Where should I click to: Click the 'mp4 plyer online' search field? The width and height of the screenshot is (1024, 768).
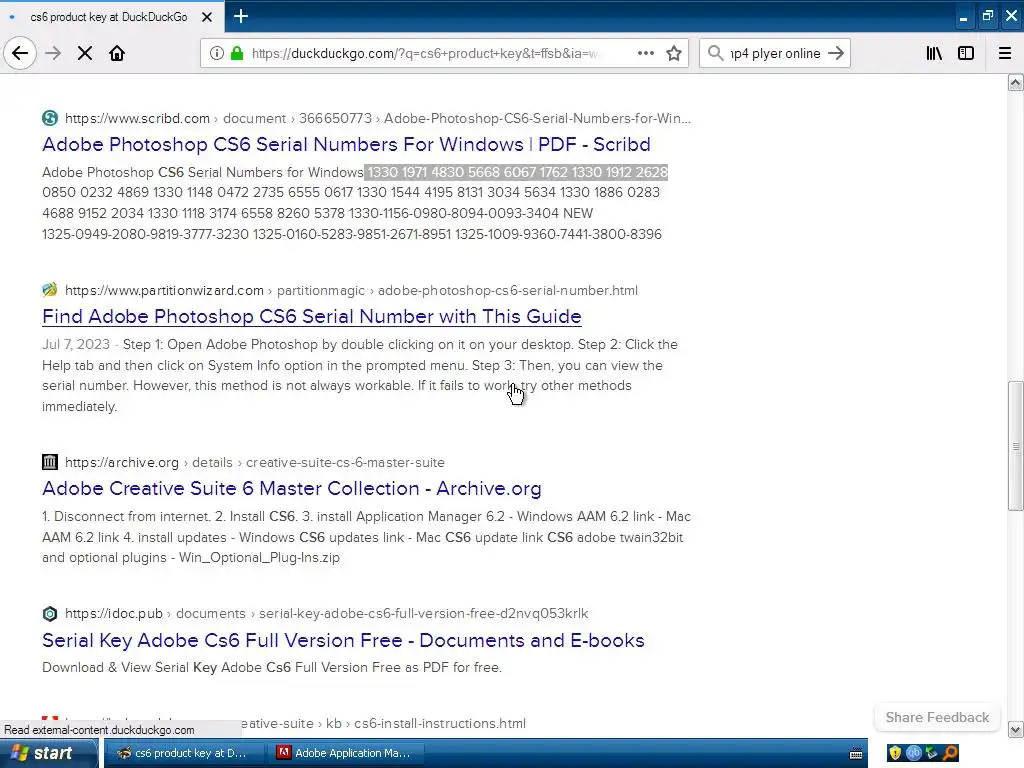click(775, 53)
